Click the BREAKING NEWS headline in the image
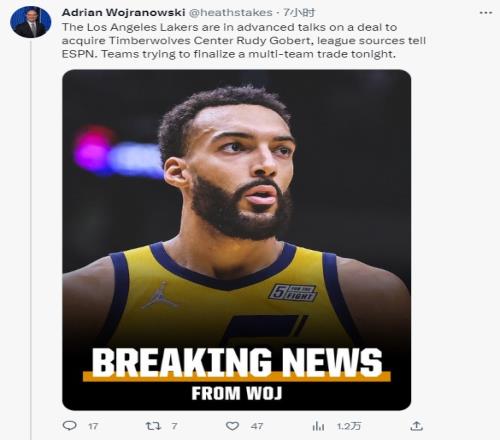 [237, 362]
